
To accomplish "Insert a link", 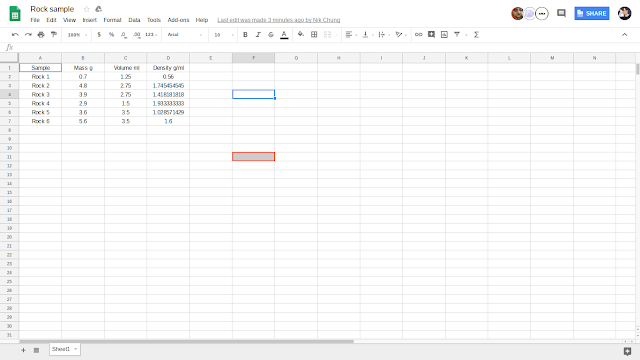I will (x=418, y=35).
